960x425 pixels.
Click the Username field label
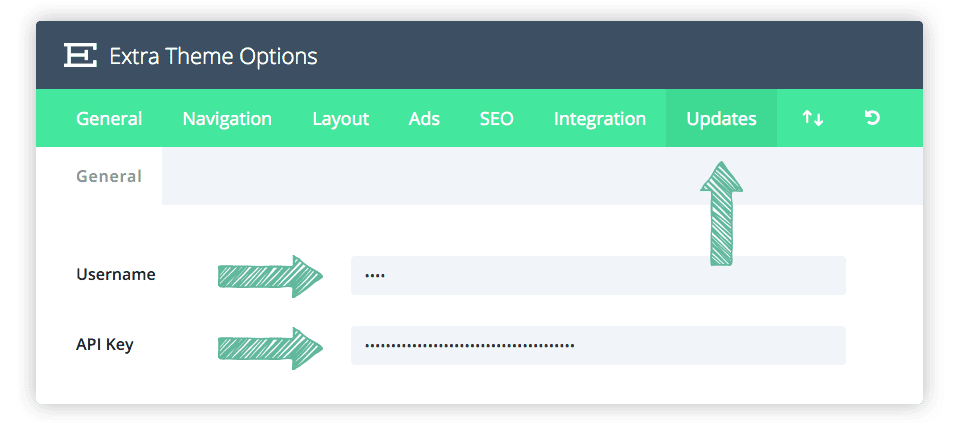pyautogui.click(x=116, y=274)
